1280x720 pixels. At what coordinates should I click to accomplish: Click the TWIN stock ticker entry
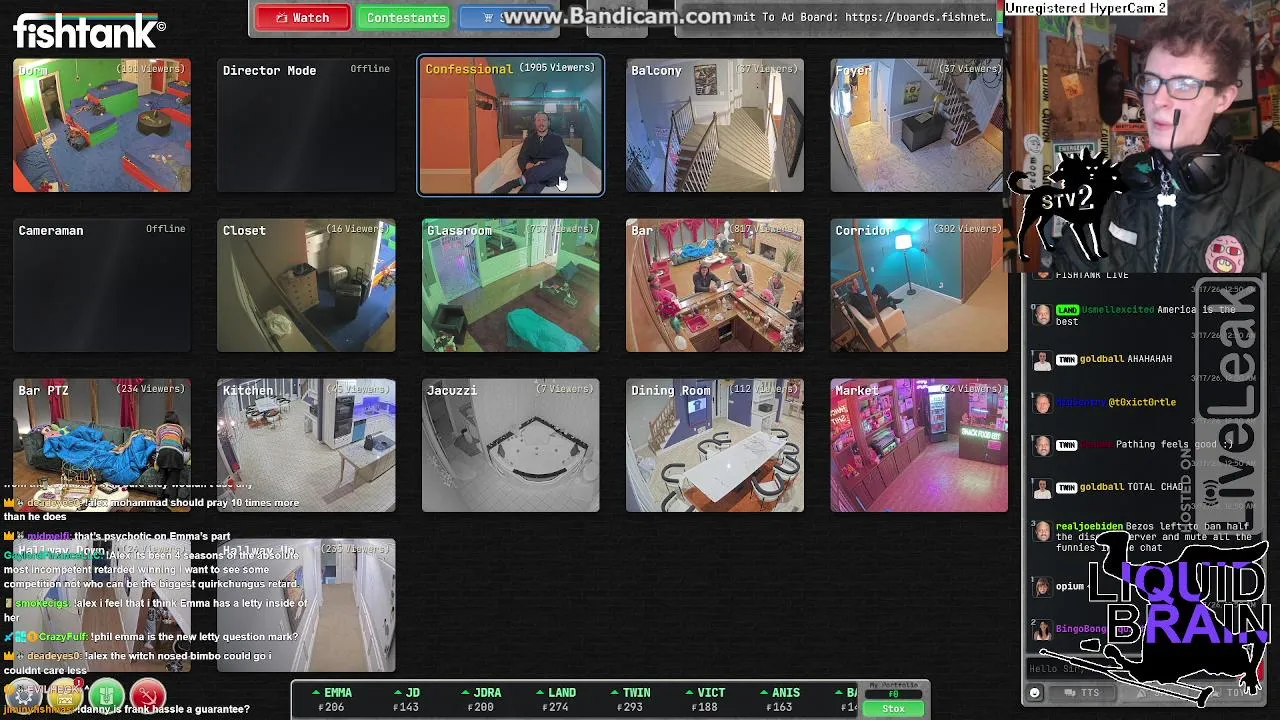[630, 699]
